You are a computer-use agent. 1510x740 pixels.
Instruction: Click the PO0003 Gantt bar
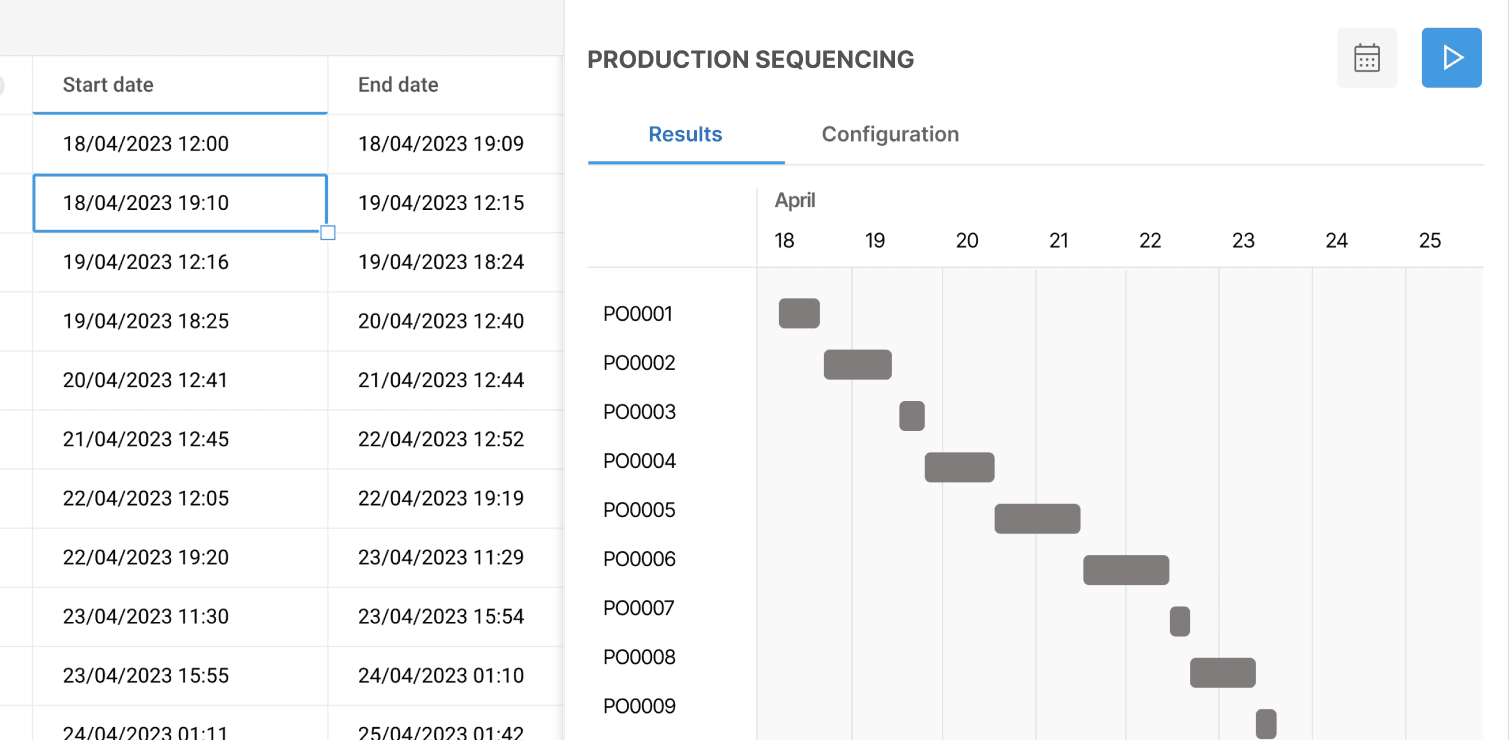click(912, 416)
